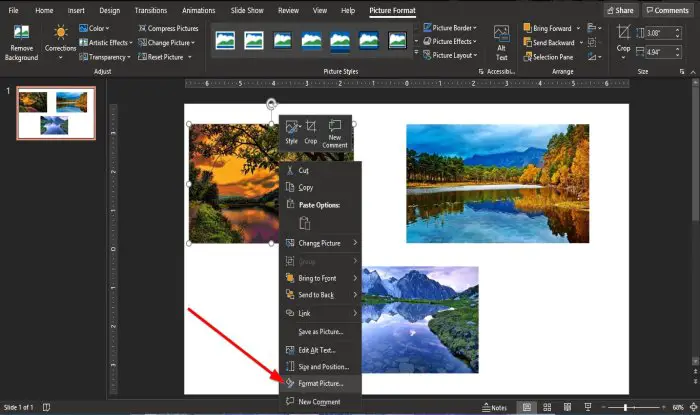Click the Compress Pictures icon
This screenshot has width=700, height=415.
pyautogui.click(x=169, y=28)
